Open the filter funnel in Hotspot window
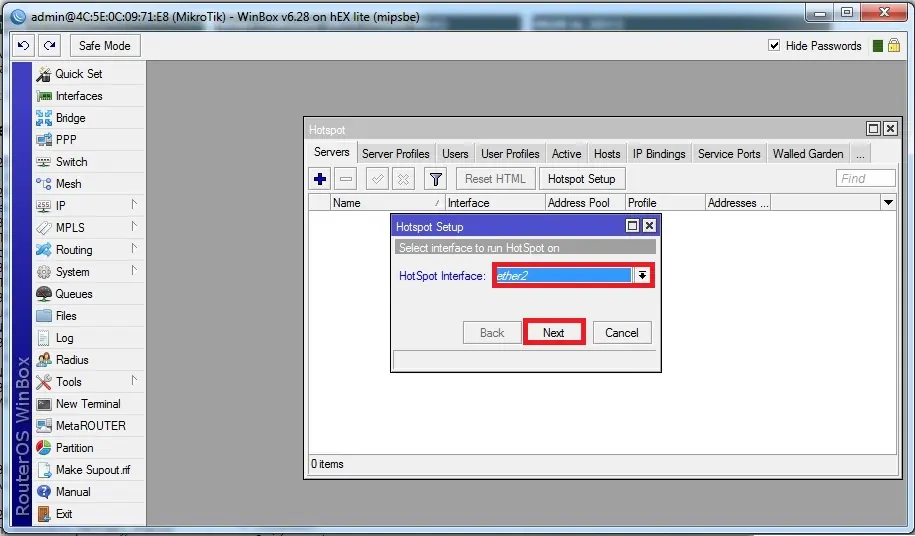The image size is (915, 536). (435, 179)
